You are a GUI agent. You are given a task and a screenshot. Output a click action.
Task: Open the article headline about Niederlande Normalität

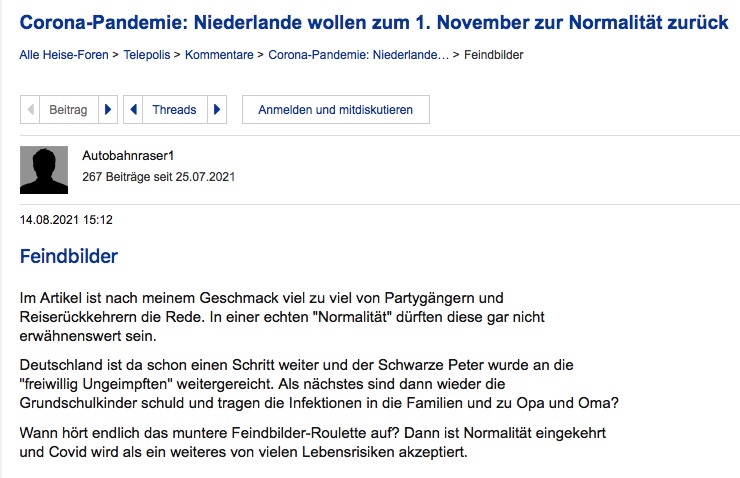[x=374, y=22]
